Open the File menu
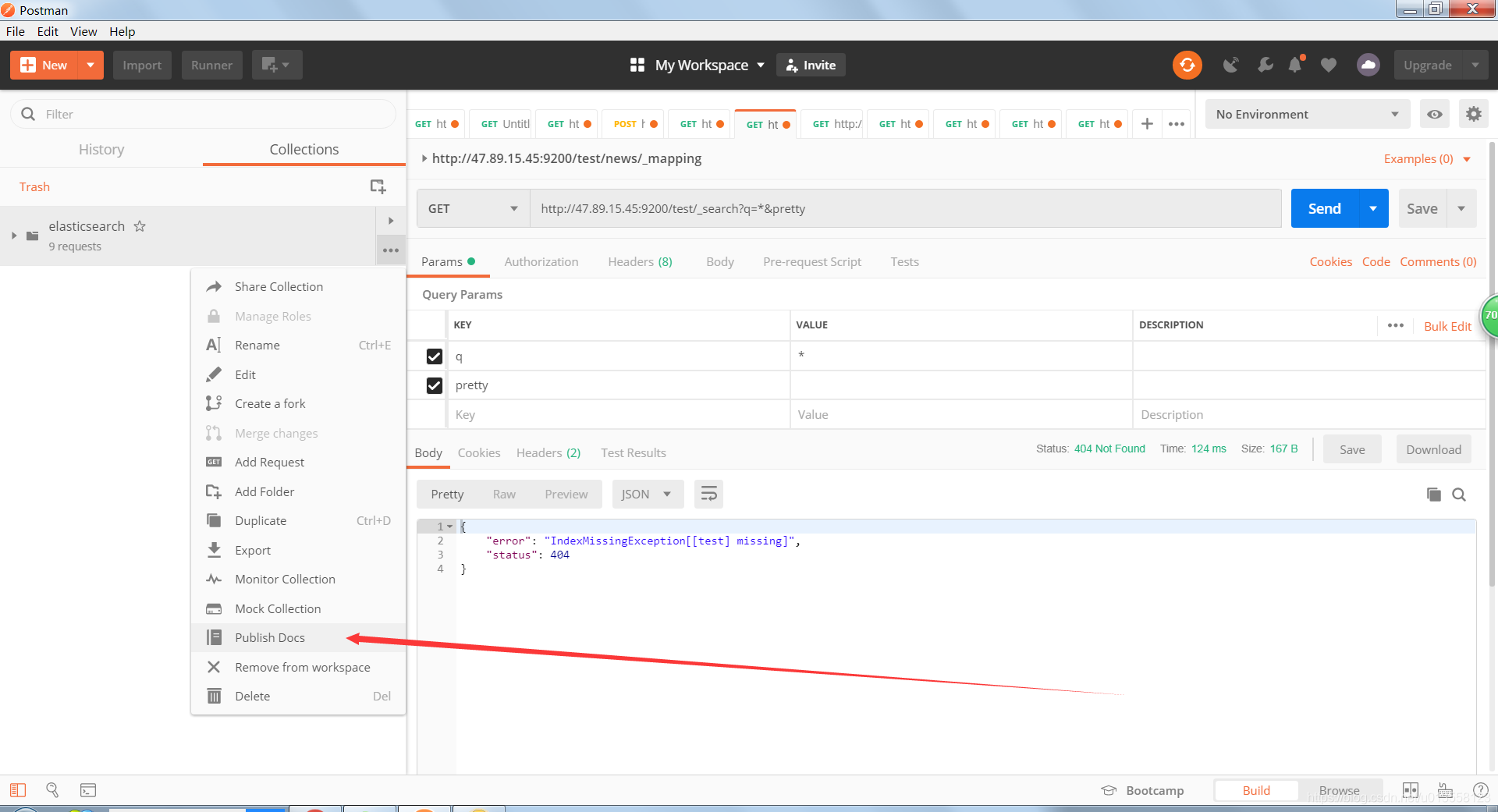 coord(15,31)
